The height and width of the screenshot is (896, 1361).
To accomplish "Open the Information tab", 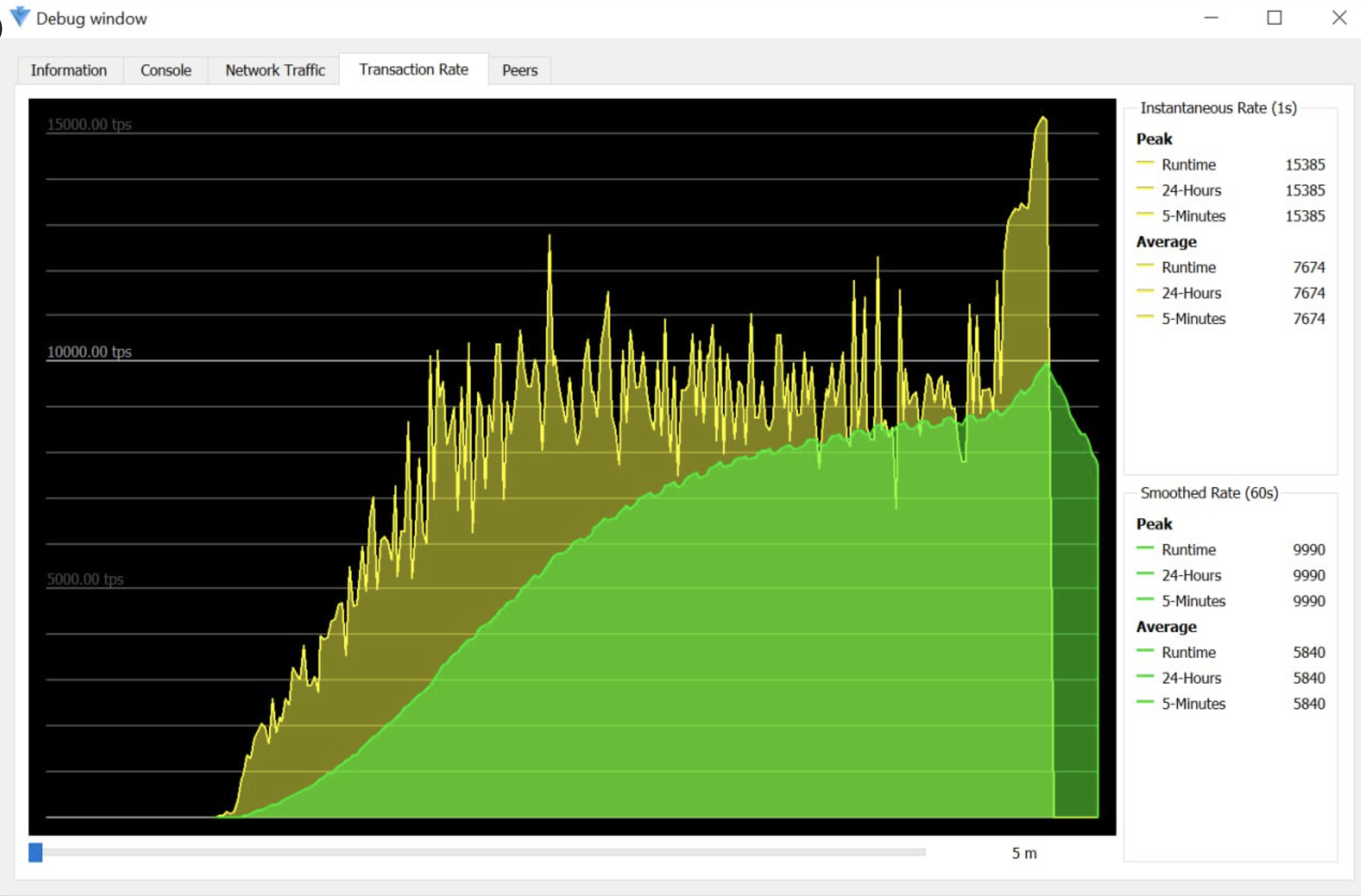I will coord(69,70).
